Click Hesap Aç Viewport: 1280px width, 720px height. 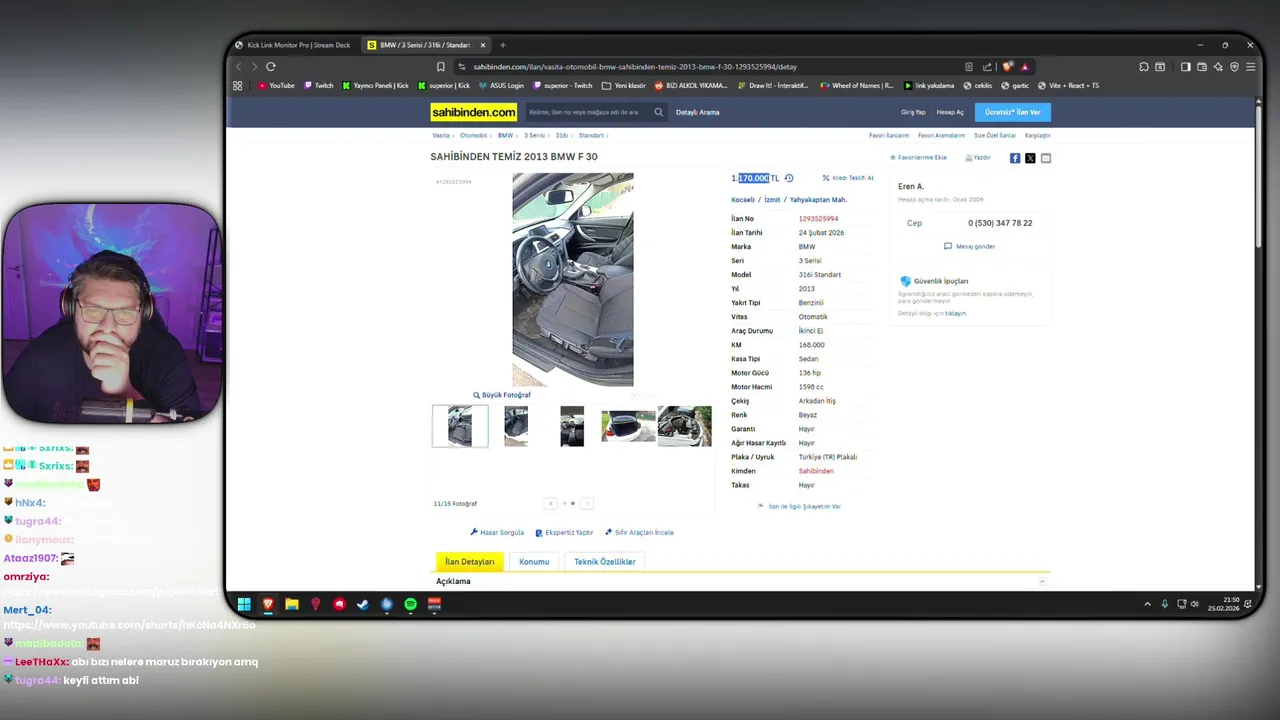950,112
